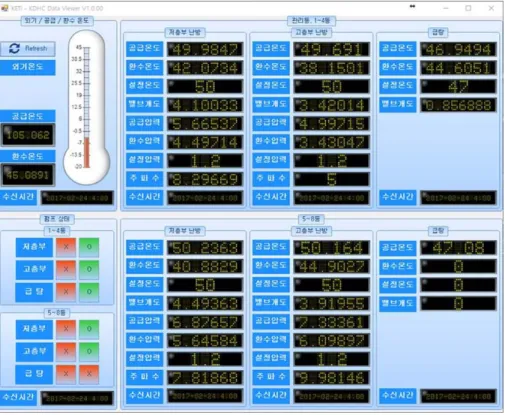
Task: Click 수신시간 timestamp below the thermometer panel
Action: tap(77, 198)
